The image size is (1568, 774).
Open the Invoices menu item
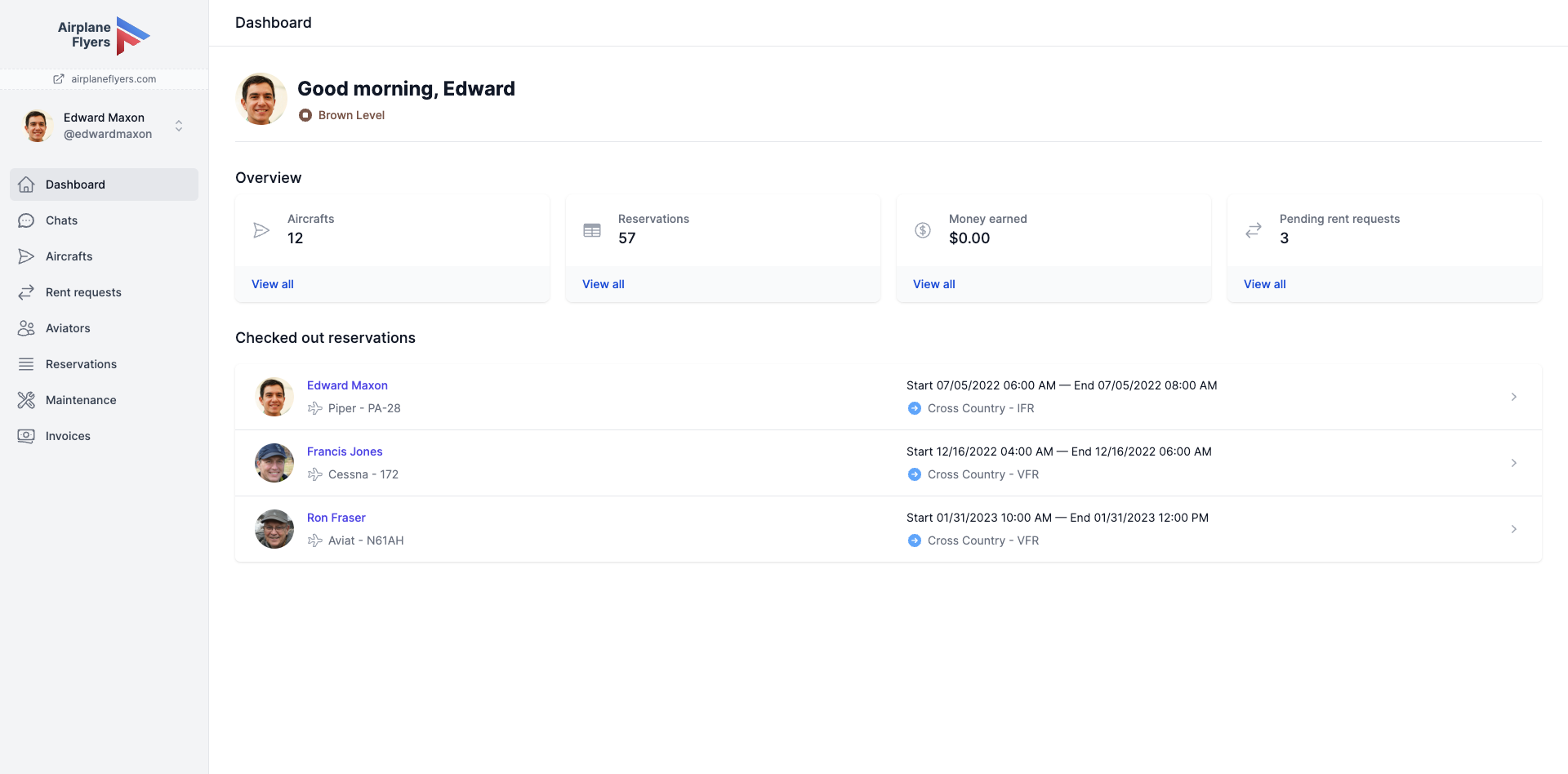click(x=68, y=436)
